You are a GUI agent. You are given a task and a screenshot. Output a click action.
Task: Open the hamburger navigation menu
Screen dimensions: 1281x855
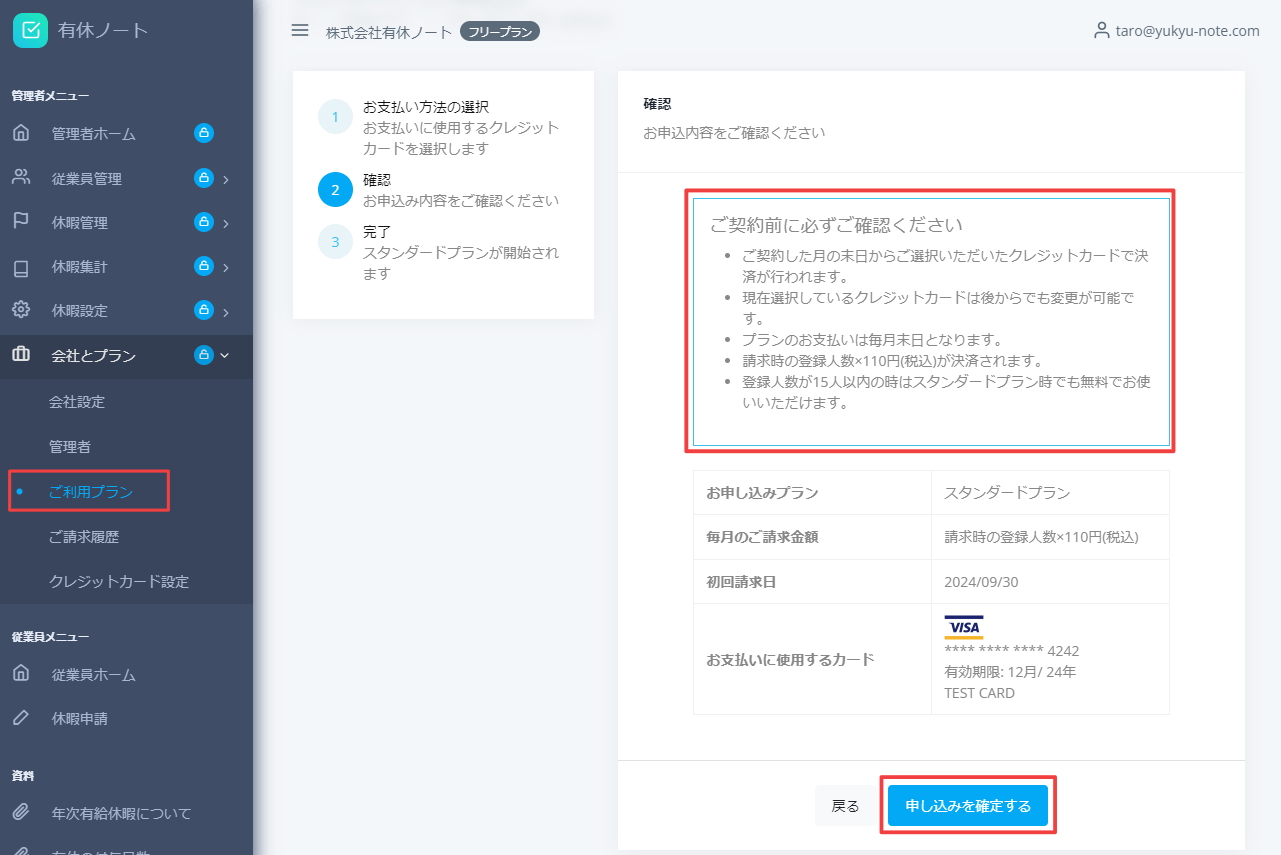(x=299, y=30)
